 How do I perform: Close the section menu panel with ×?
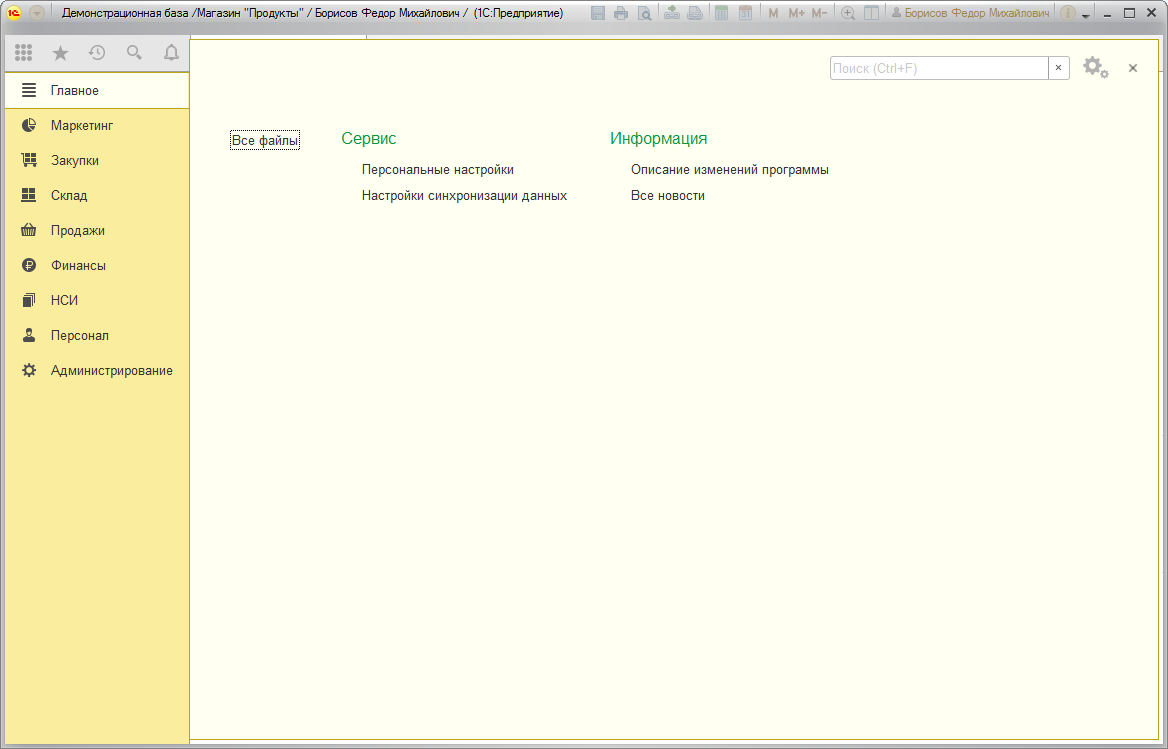pos(1133,68)
